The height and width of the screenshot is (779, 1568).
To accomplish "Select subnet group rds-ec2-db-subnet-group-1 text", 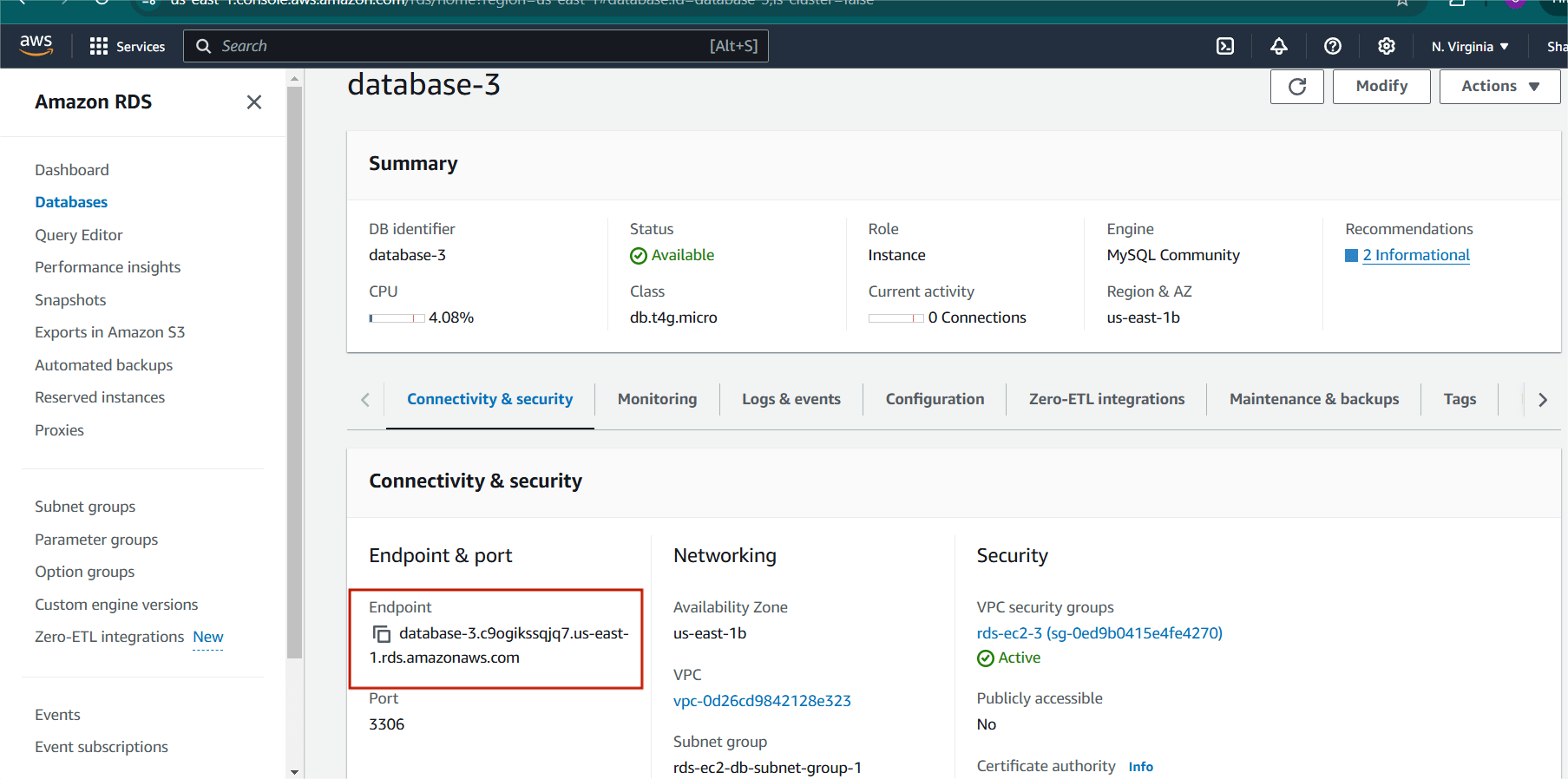I will pyautogui.click(x=767, y=768).
